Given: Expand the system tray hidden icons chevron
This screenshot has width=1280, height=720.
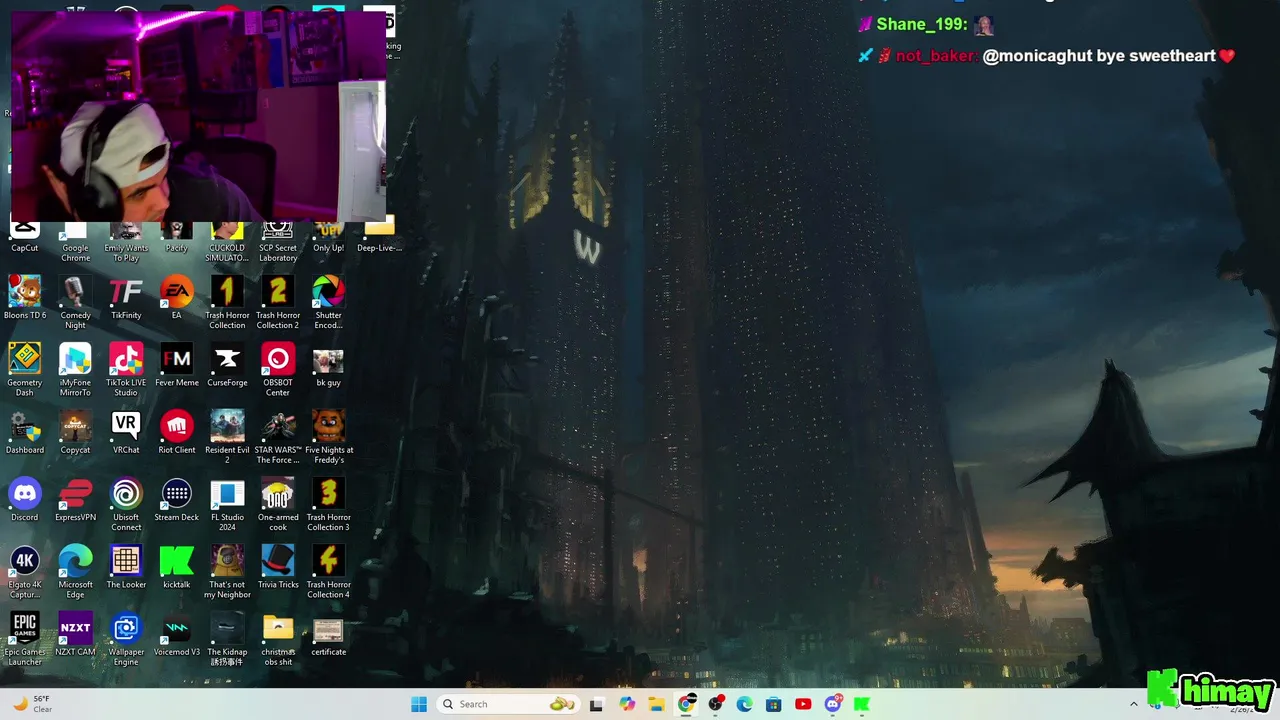Looking at the screenshot, I should pyautogui.click(x=1133, y=704).
